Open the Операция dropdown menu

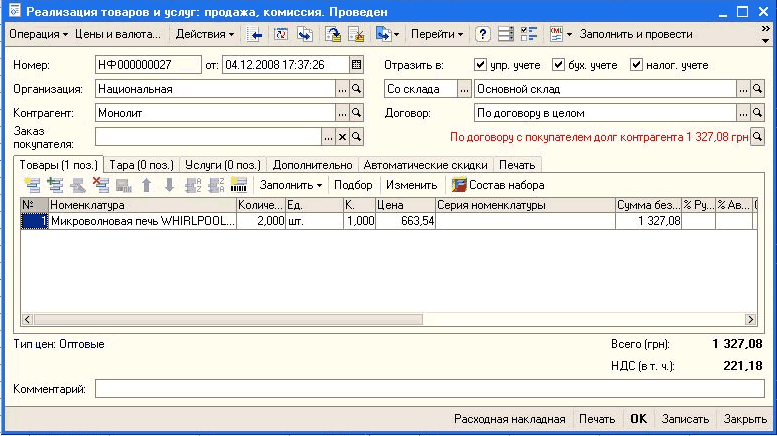(39, 34)
